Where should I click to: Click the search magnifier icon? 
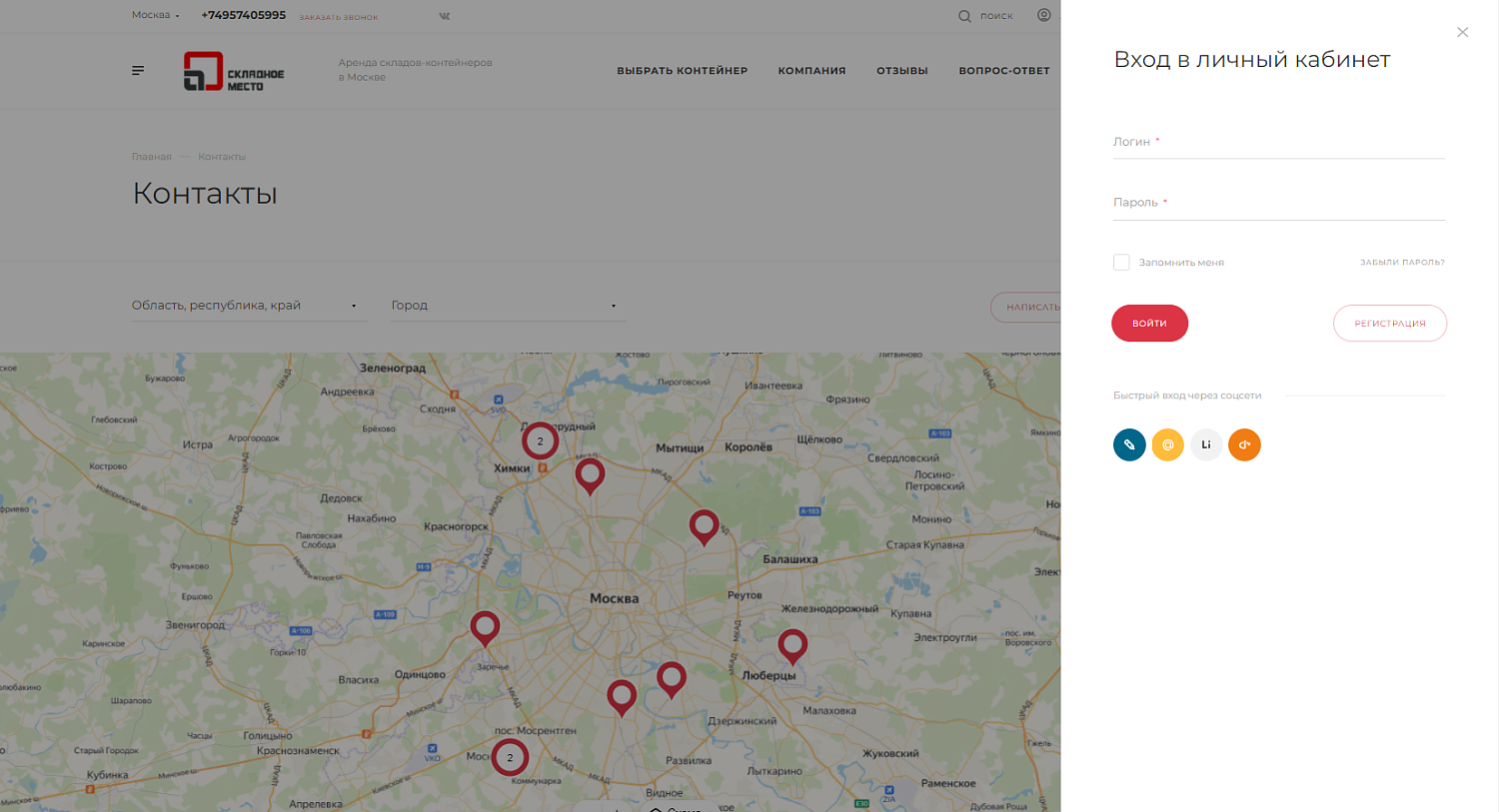964,16
